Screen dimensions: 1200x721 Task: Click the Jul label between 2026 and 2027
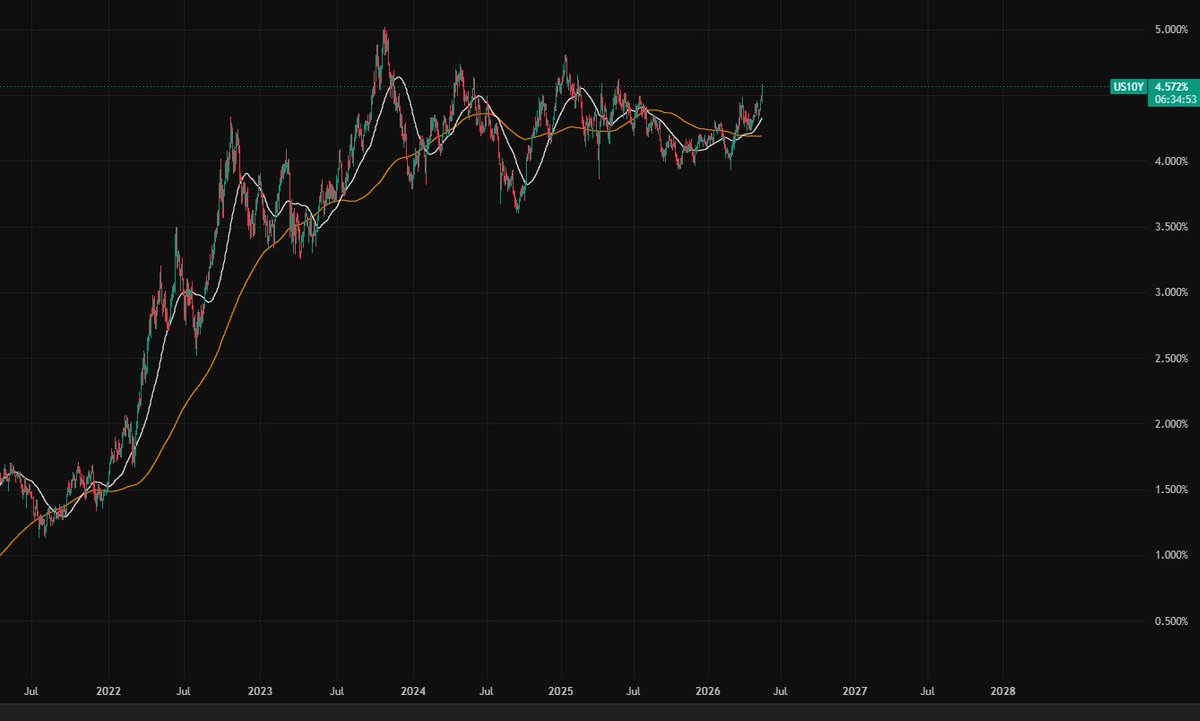click(x=781, y=690)
